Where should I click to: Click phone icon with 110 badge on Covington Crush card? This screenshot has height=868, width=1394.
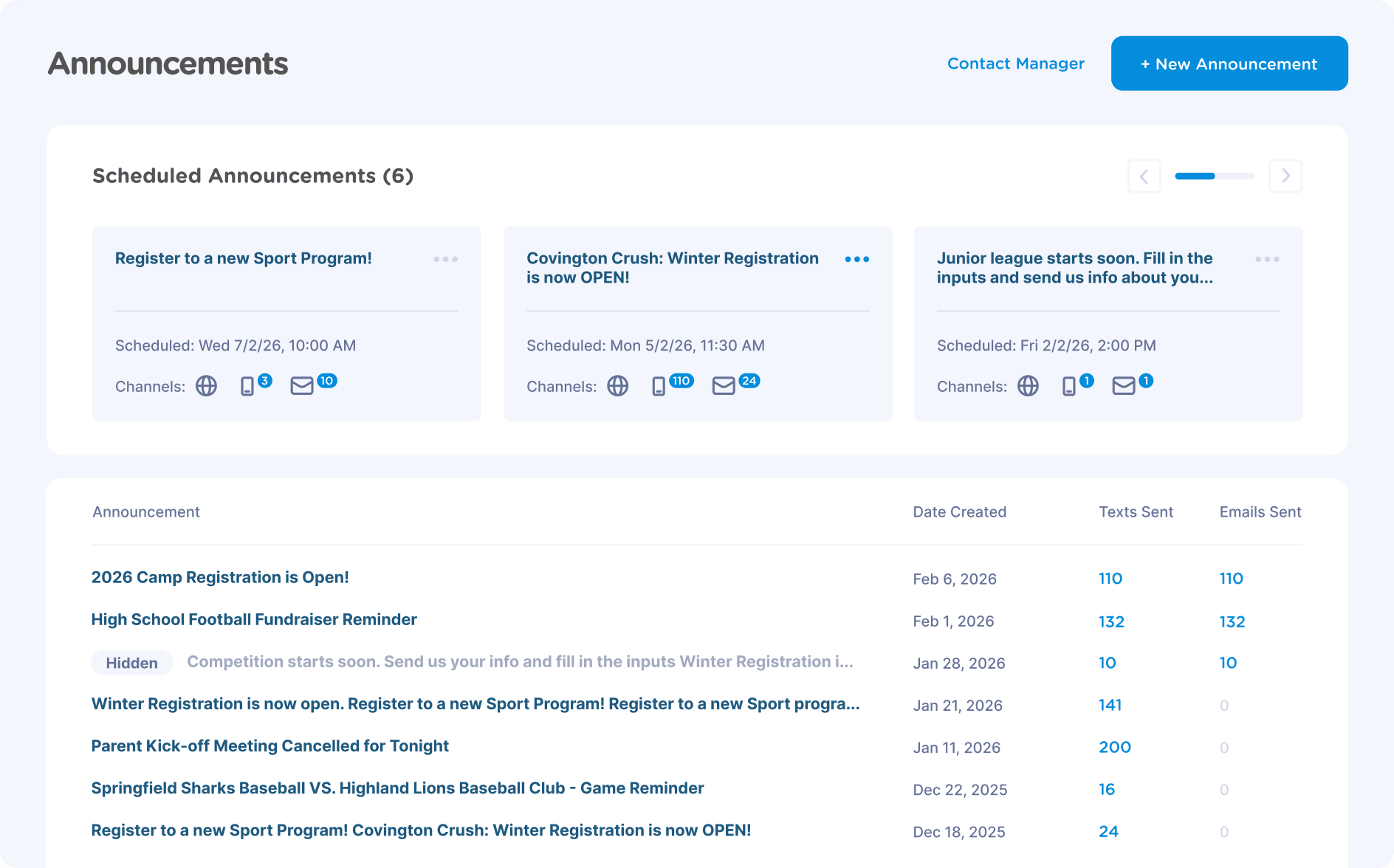click(659, 386)
